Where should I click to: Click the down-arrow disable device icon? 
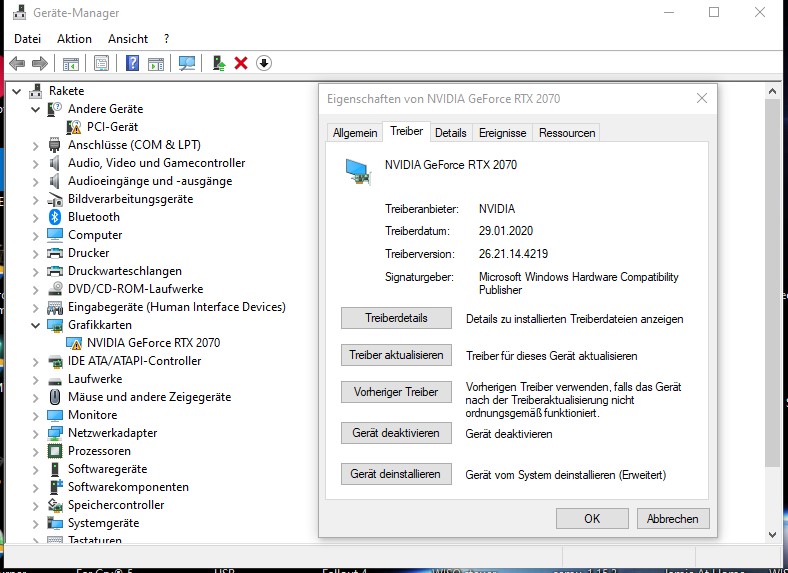(264, 63)
